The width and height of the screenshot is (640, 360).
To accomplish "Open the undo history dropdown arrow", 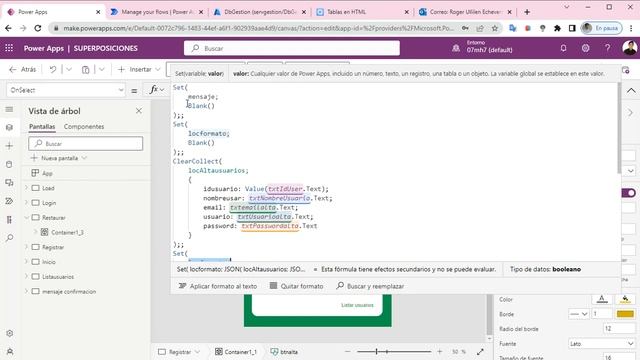I will click(x=69, y=69).
